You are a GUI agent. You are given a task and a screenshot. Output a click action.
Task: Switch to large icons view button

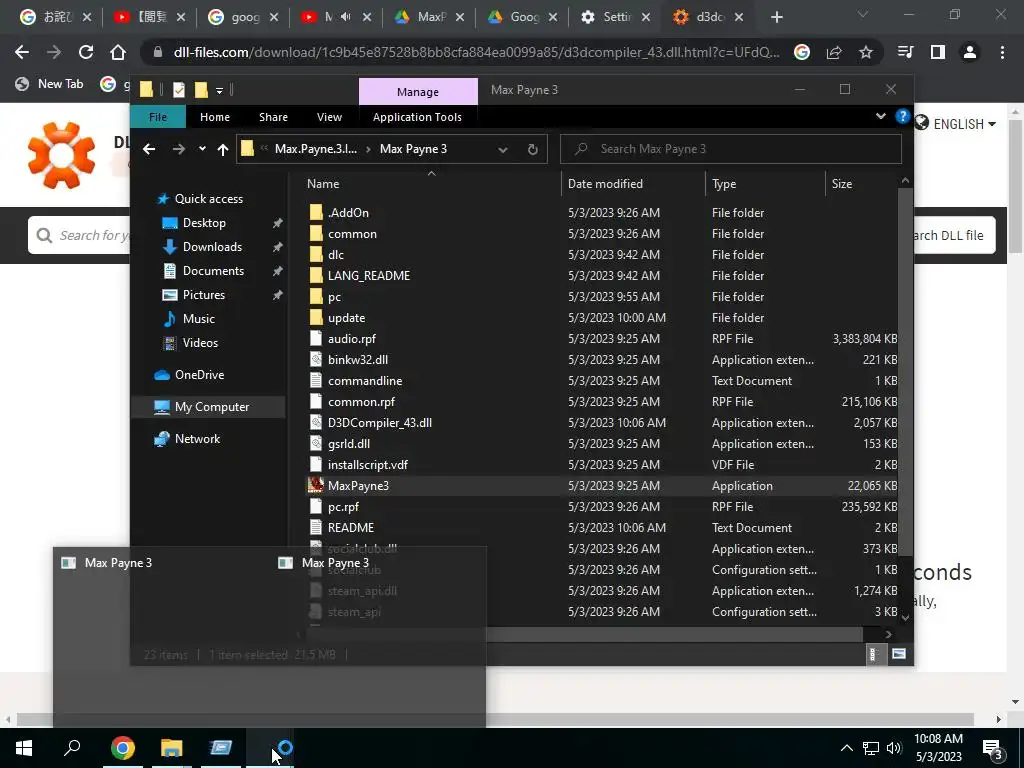click(x=899, y=654)
